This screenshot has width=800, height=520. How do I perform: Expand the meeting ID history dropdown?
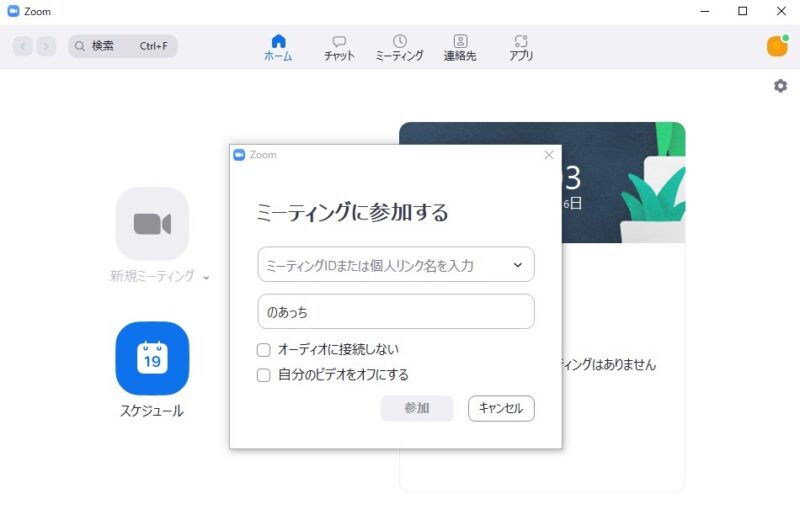518,265
